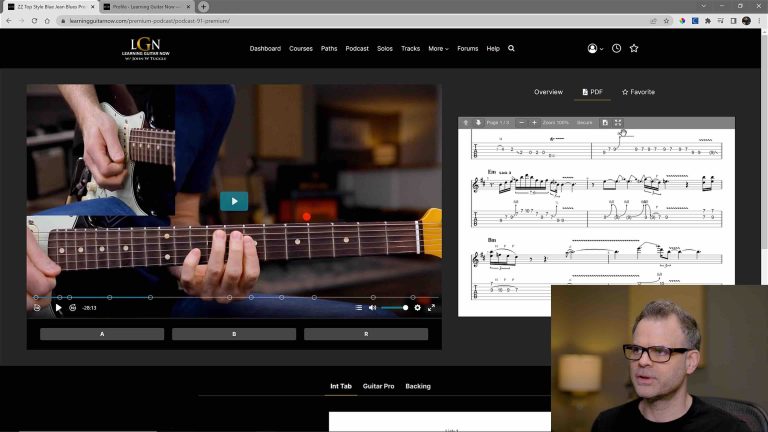Viewport: 768px width, 432px height.
Task: Close the ZZ Top Style Blue Jean Blues tab
Action: pos(93,7)
